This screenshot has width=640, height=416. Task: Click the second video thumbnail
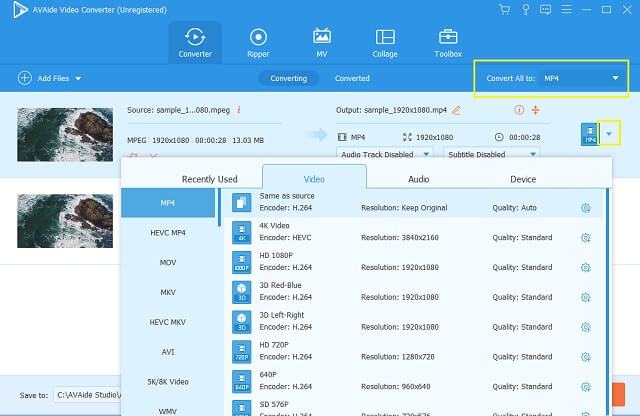65,221
